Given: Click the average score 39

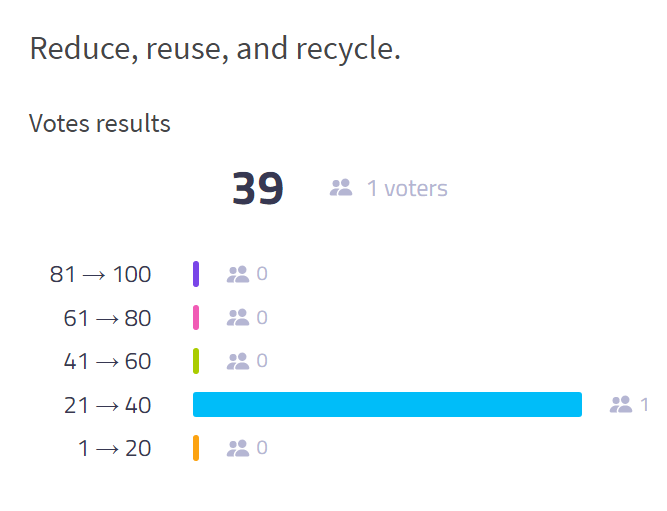Looking at the screenshot, I should tap(257, 188).
